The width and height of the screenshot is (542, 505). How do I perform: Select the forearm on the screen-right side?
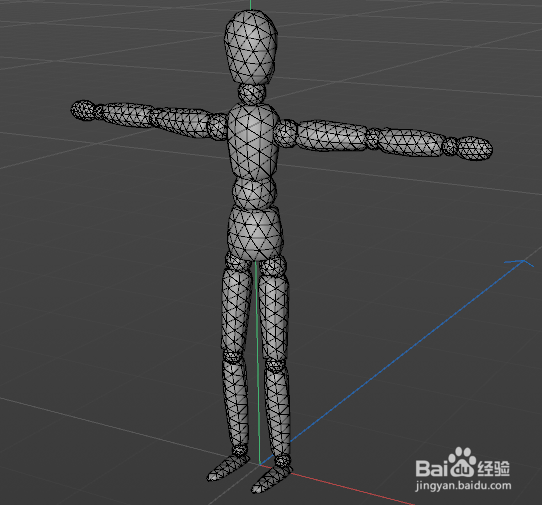click(410, 142)
